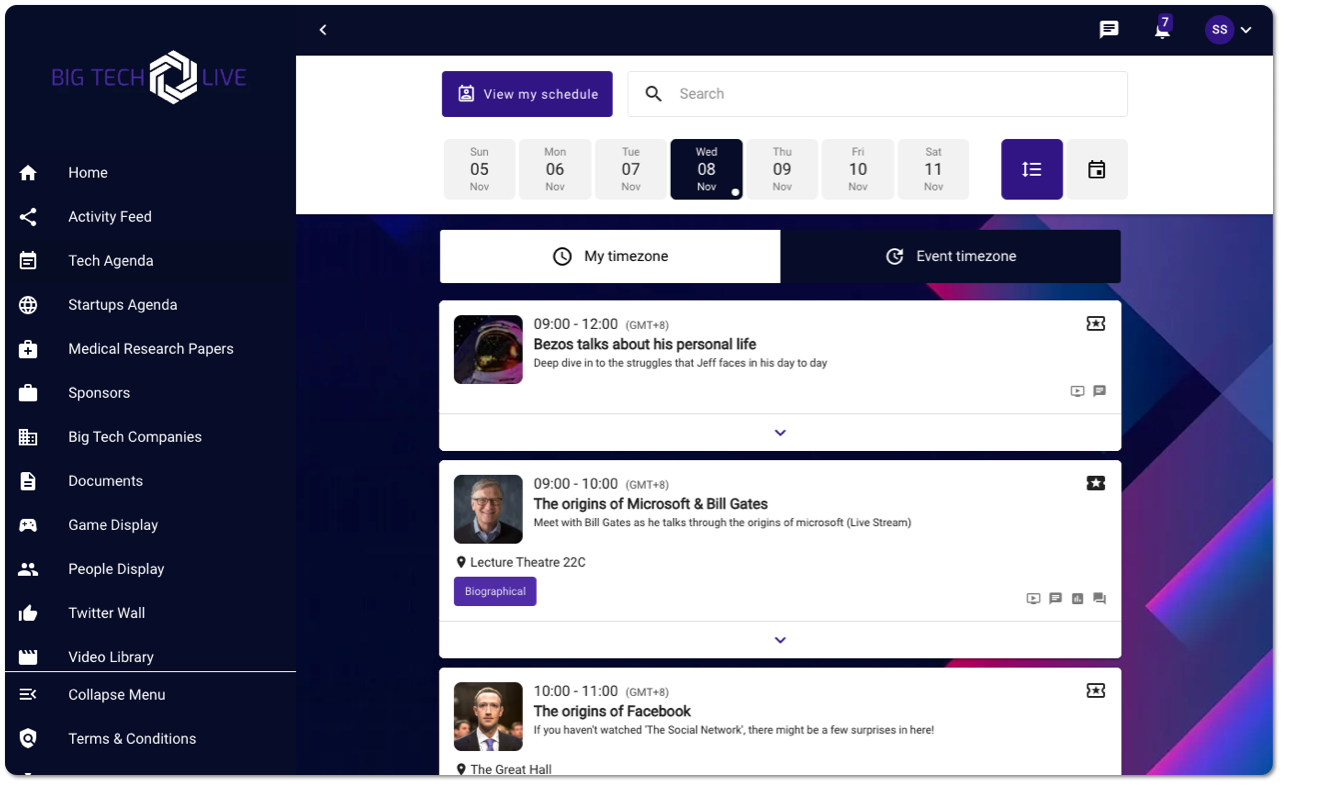Click View my schedule button
Viewport: 1319px width, 804px height.
point(527,94)
